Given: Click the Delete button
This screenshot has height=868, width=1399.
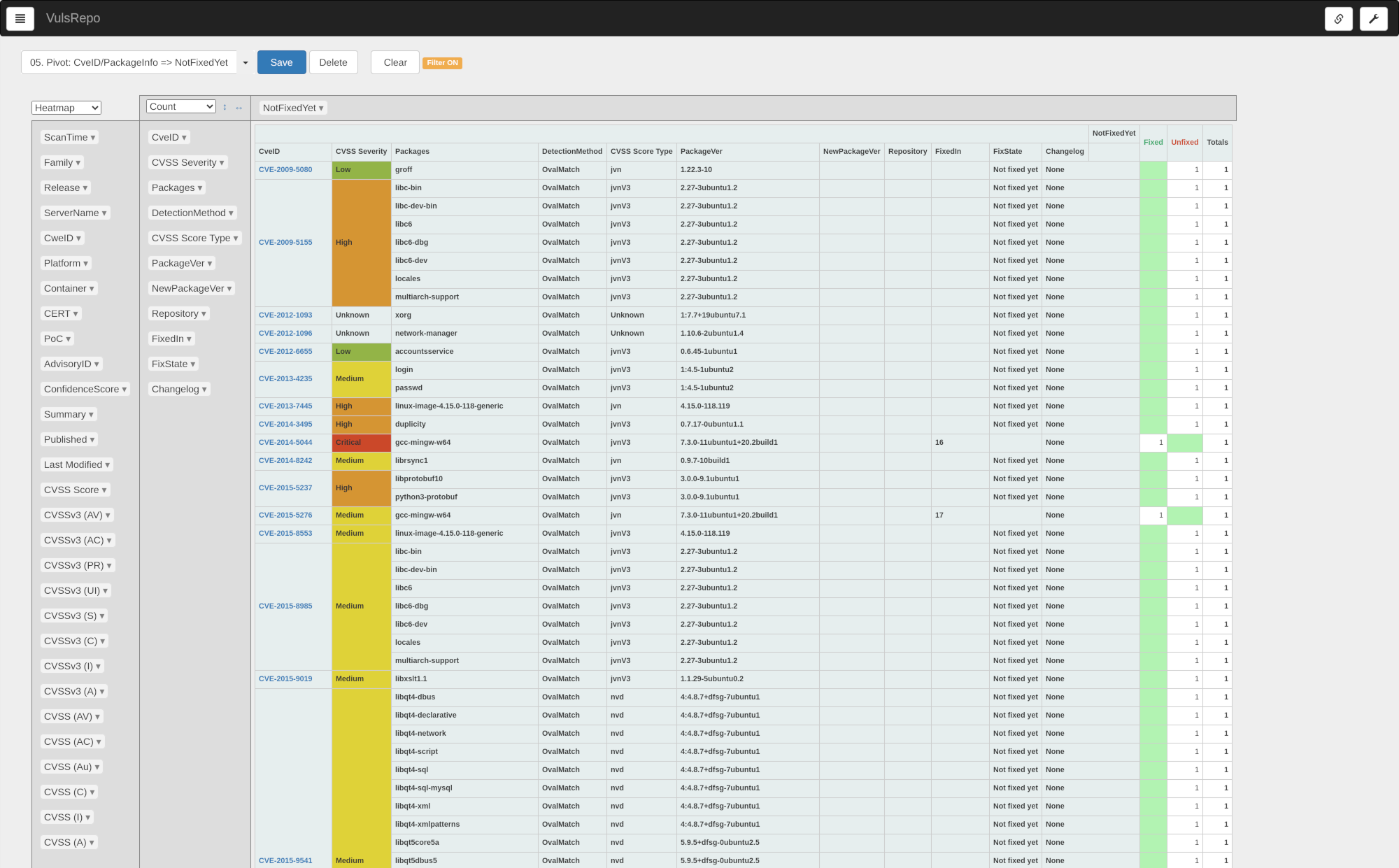Looking at the screenshot, I should [333, 62].
